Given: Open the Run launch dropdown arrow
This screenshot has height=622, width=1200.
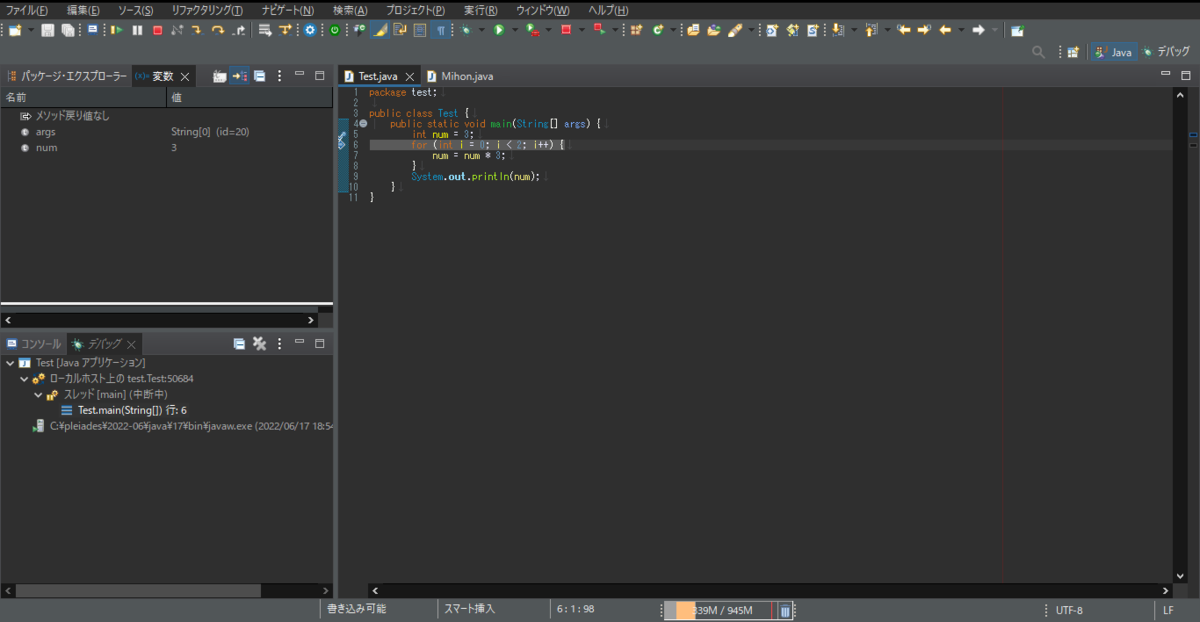Looking at the screenshot, I should tap(515, 30).
